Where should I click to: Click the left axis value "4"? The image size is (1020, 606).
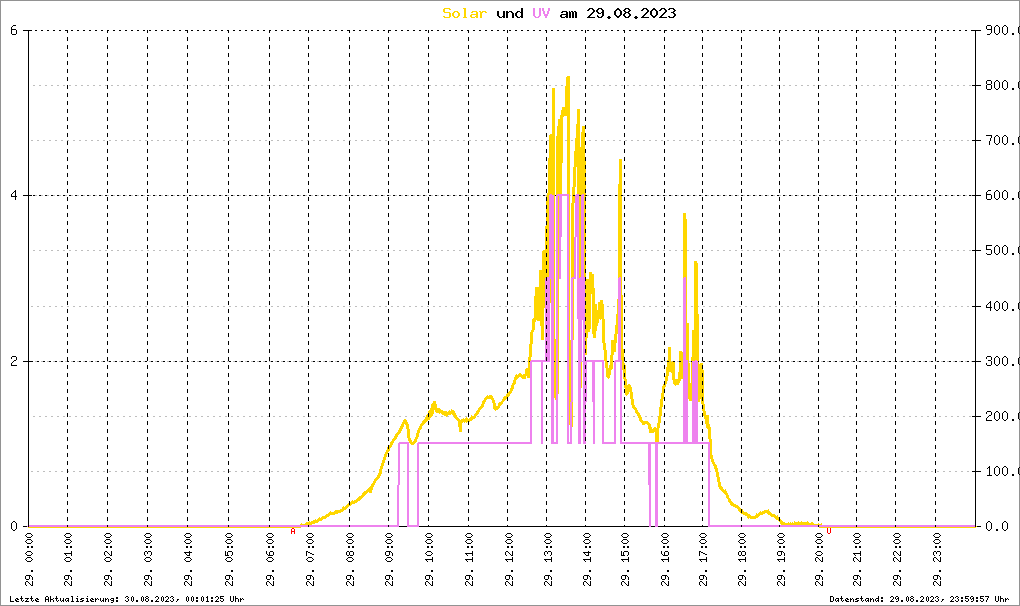[14, 196]
